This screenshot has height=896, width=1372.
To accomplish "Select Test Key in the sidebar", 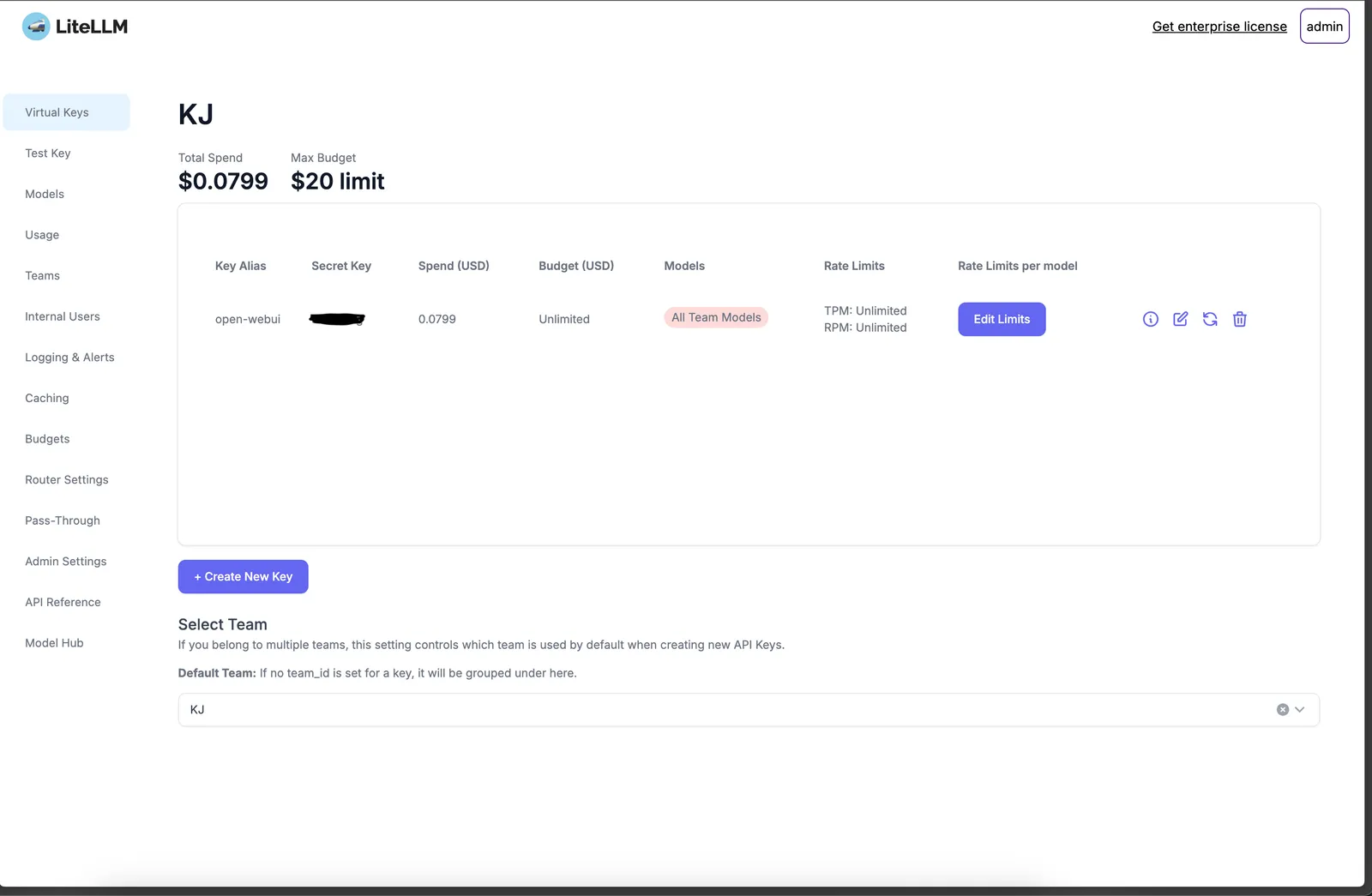I will point(48,153).
